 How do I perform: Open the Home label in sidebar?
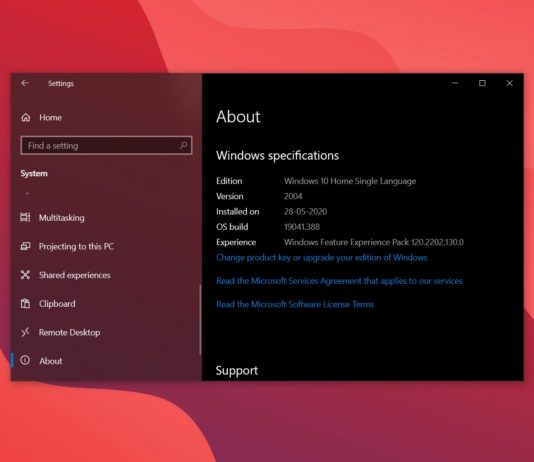pos(50,117)
